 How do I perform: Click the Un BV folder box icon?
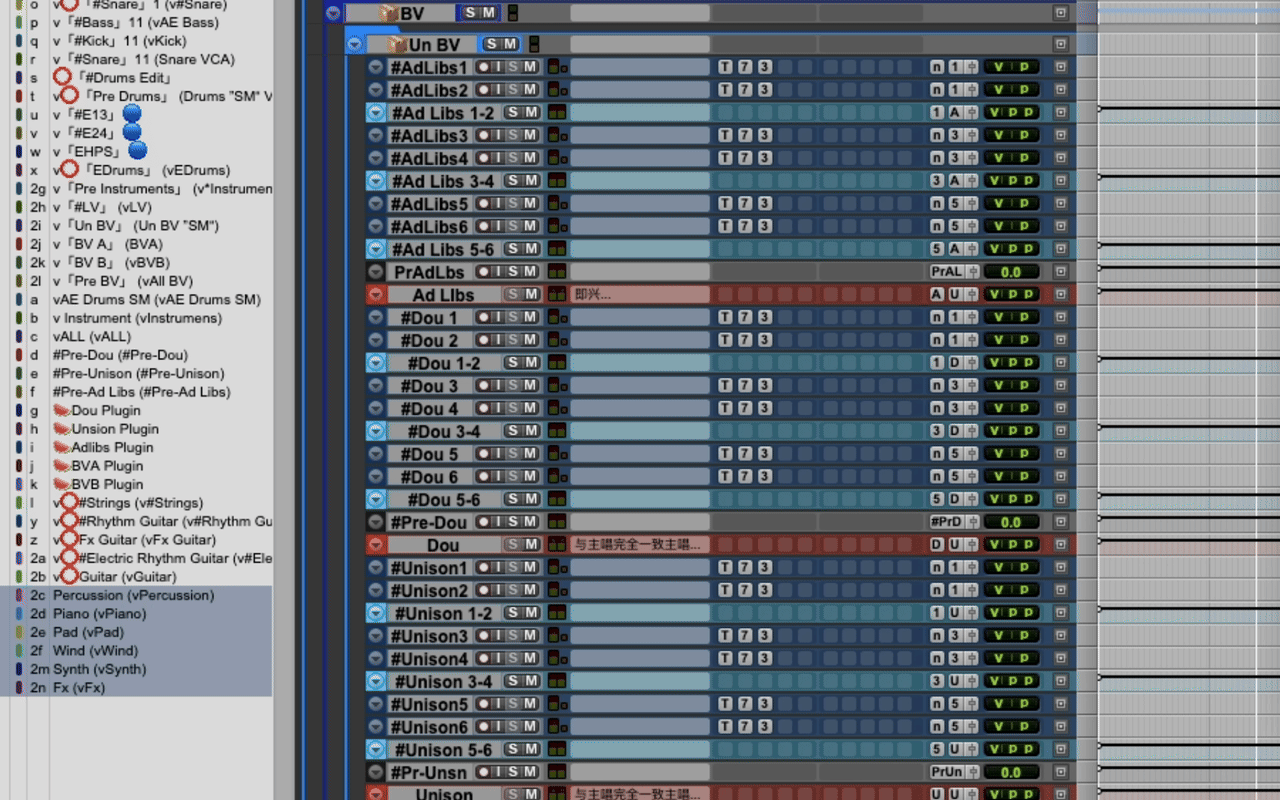click(x=397, y=44)
